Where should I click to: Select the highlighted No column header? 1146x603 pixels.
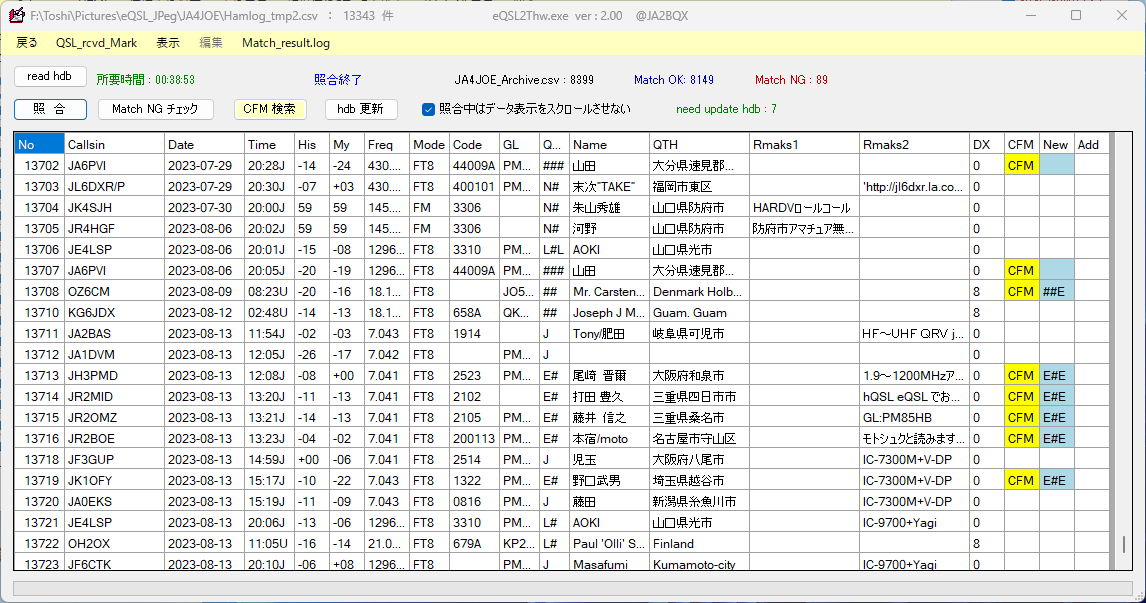38,144
